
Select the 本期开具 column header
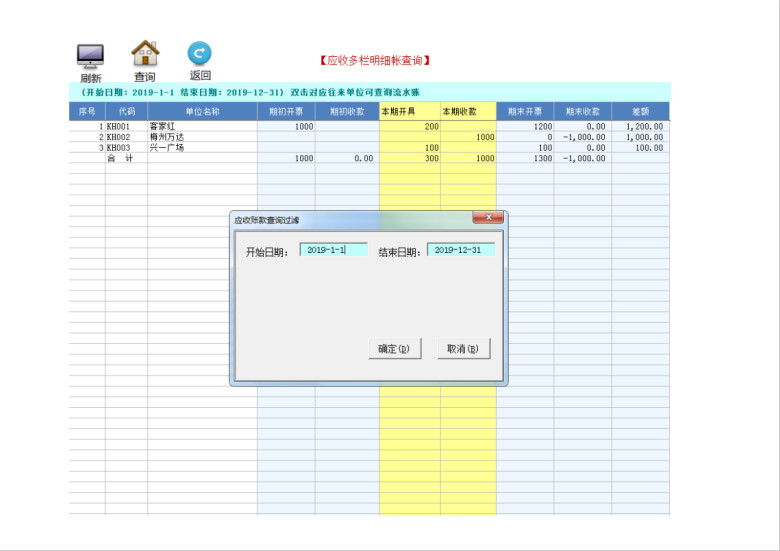[x=410, y=111]
